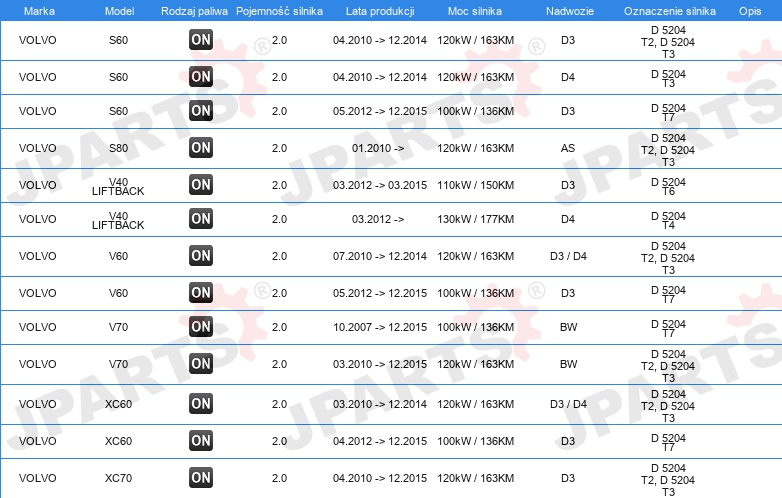Click ON icon in the S60 100kW row
782x498 pixels.
click(x=201, y=111)
